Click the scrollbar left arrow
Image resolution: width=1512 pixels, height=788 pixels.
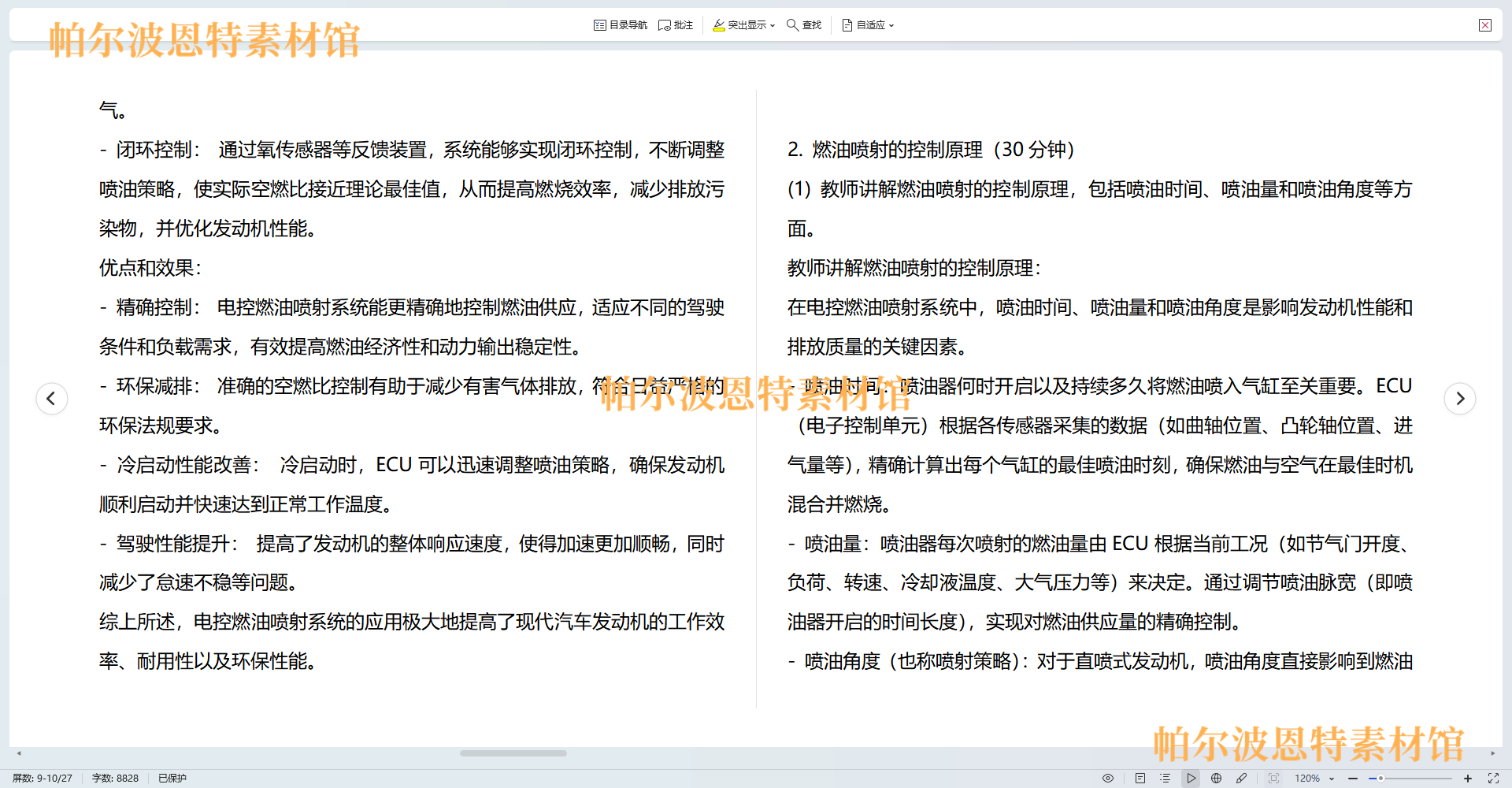19,753
